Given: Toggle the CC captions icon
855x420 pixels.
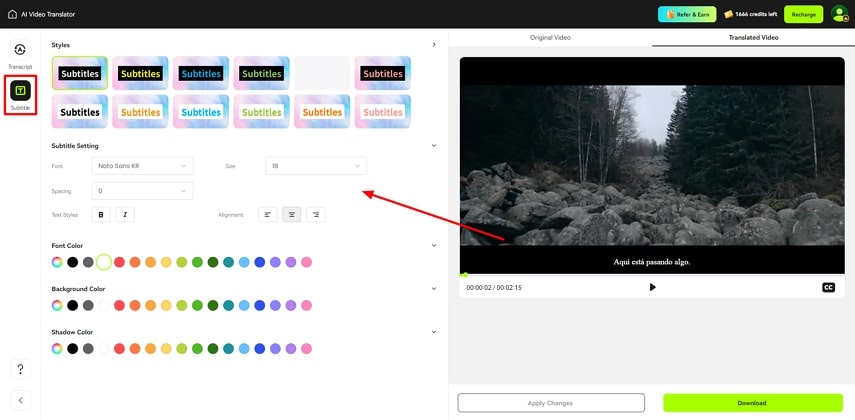Looking at the screenshot, I should coord(828,287).
